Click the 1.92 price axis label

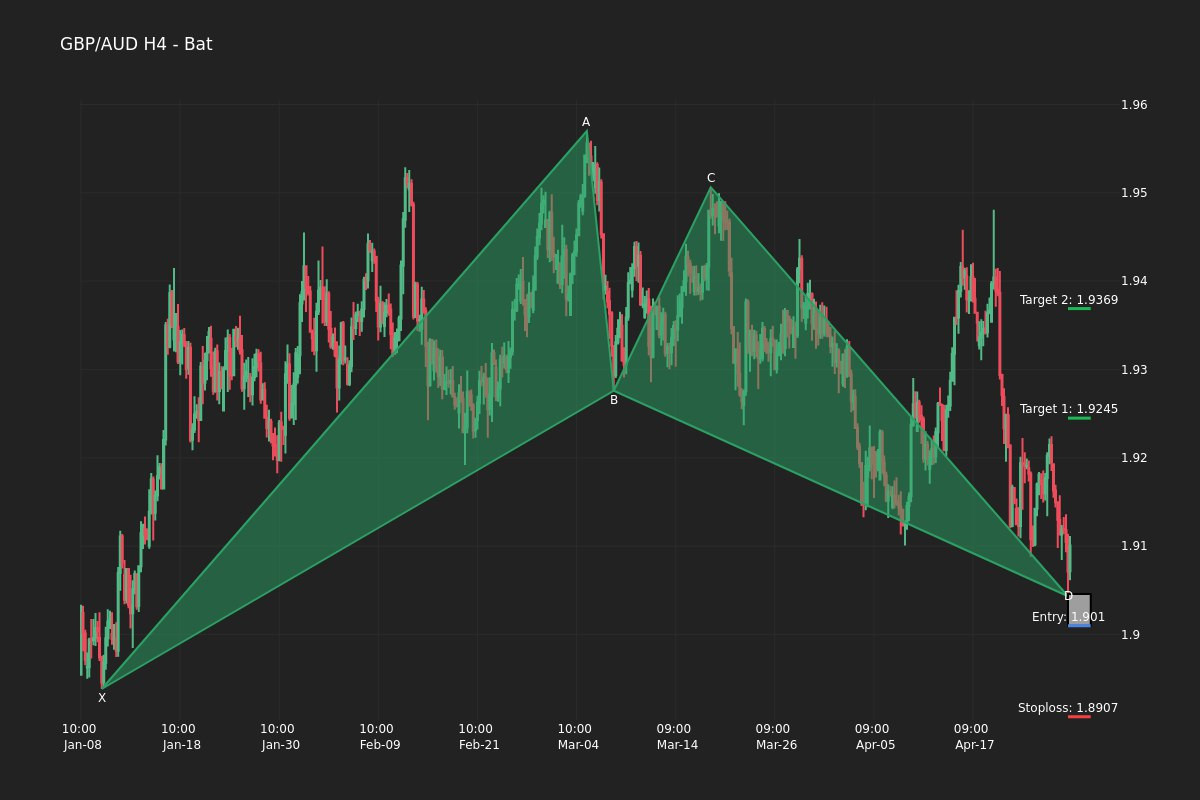point(1134,458)
